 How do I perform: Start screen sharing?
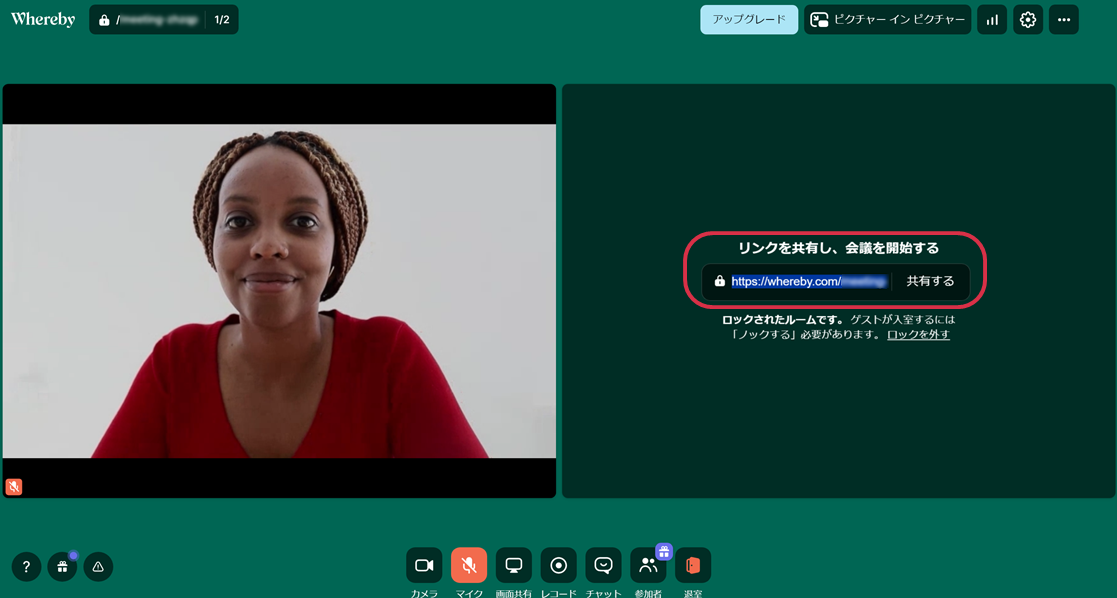(x=514, y=565)
